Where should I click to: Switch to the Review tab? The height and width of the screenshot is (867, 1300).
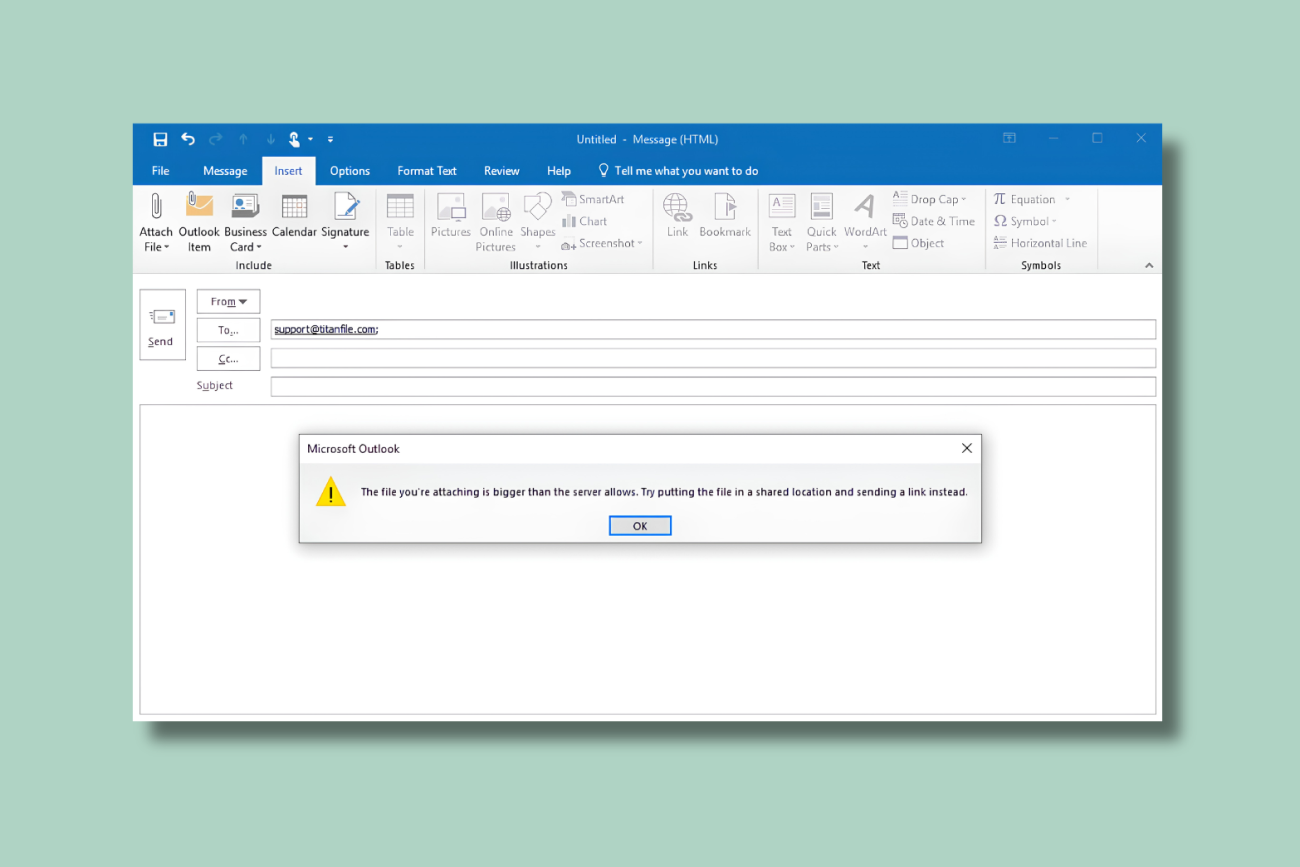[x=502, y=171]
